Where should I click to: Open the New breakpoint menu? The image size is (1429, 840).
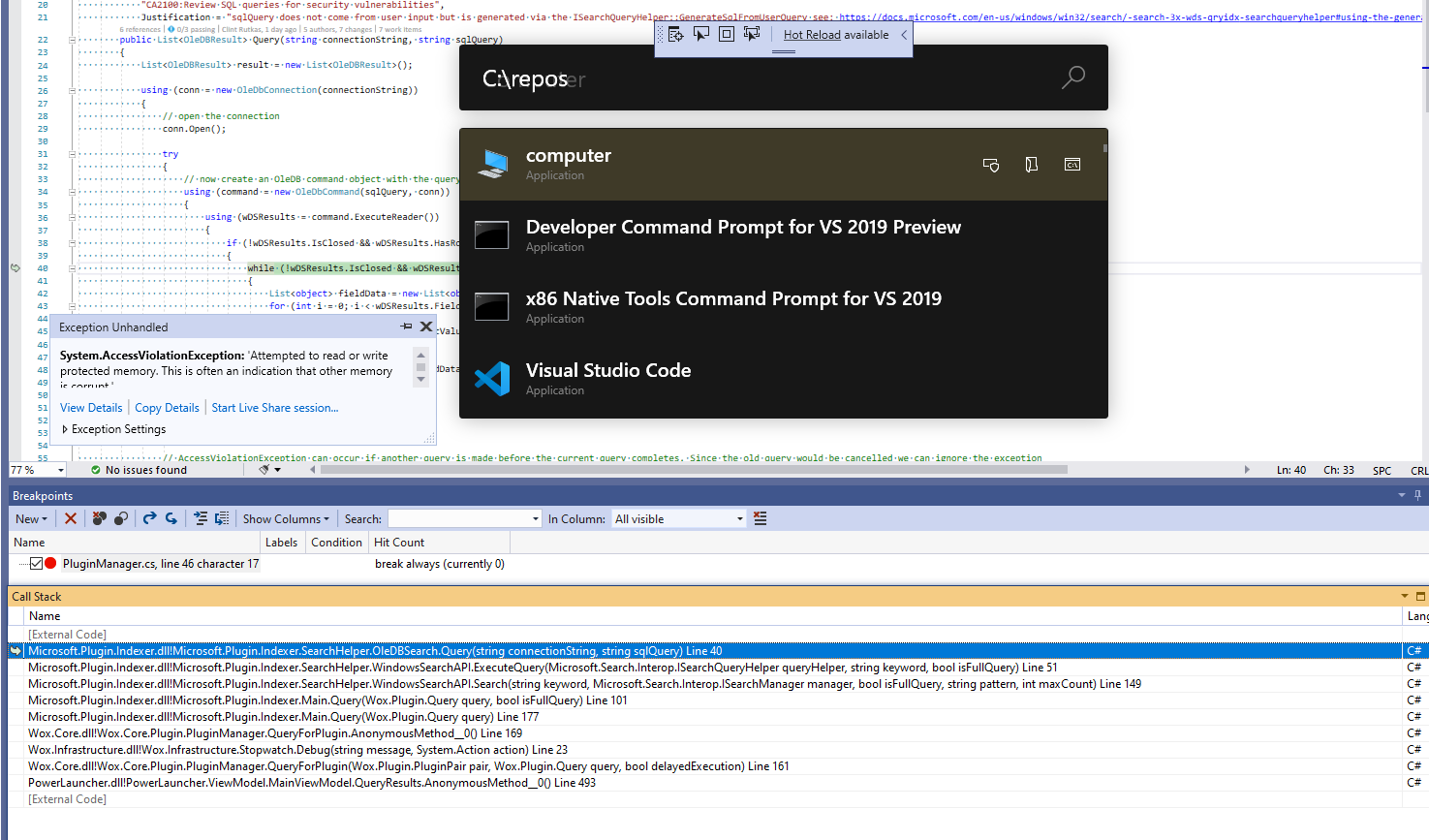pos(30,518)
